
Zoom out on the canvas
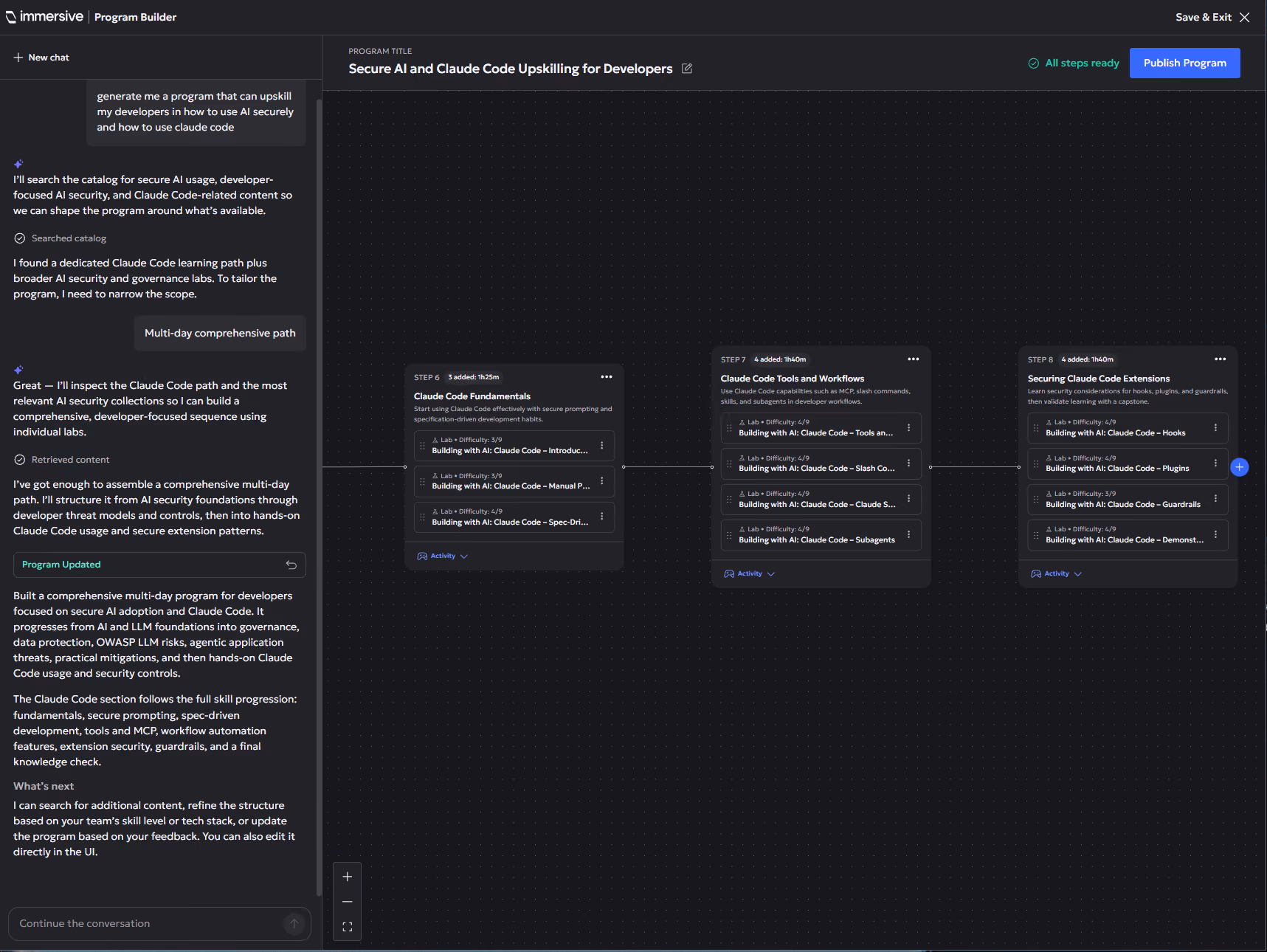(x=348, y=902)
